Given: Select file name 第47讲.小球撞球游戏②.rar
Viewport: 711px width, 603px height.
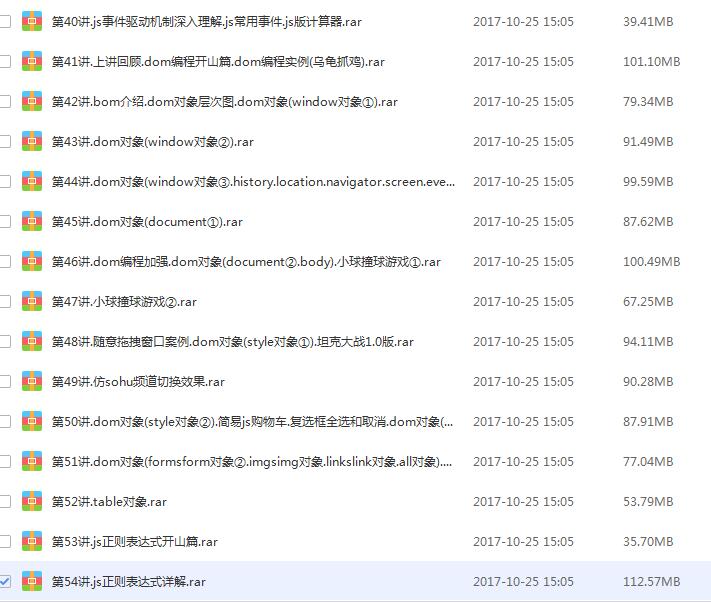Looking at the screenshot, I should (124, 302).
